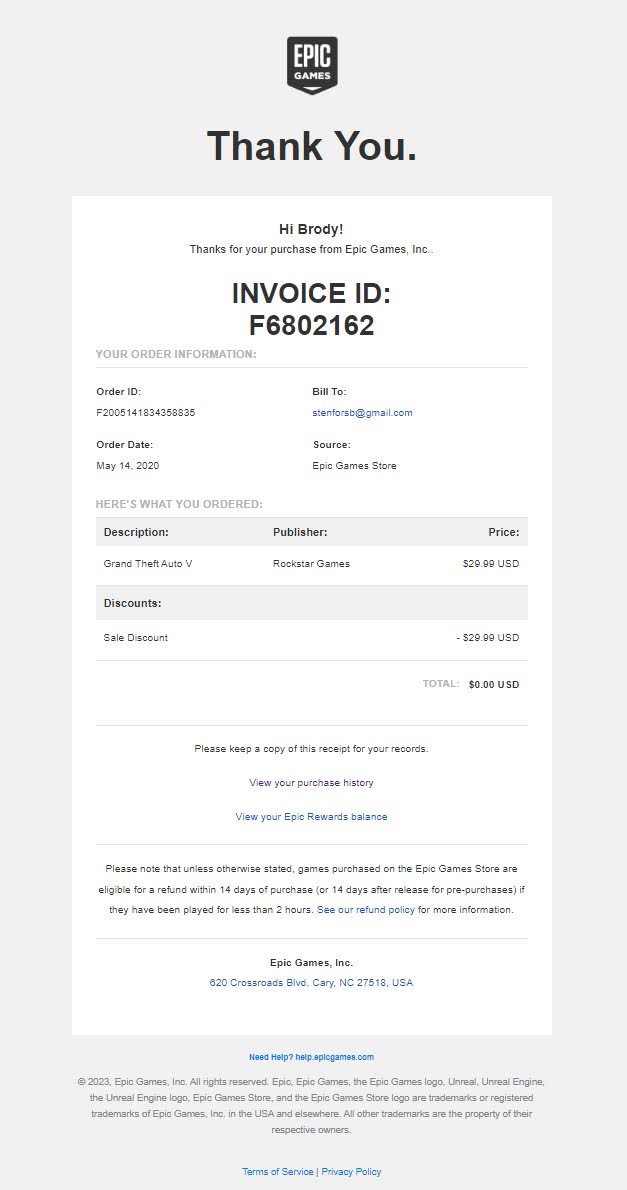Click the invoice ID number F6802162
Image resolution: width=627 pixels, height=1190 pixels.
pos(311,326)
